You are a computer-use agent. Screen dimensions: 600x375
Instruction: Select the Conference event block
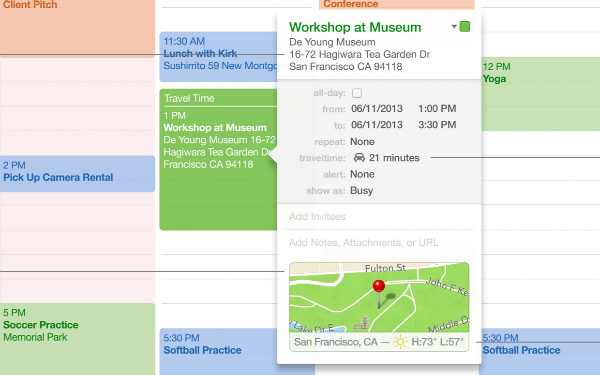397,4
